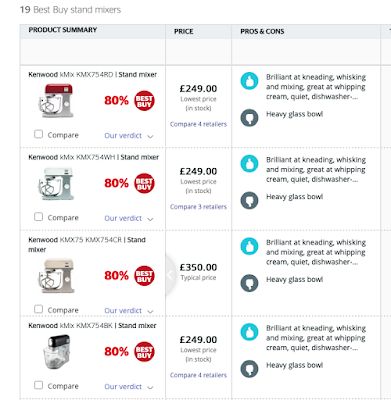The width and height of the screenshot is (391, 400).
Task: Click thumbs-up pros icon for KMX754CR
Action: pyautogui.click(x=249, y=246)
